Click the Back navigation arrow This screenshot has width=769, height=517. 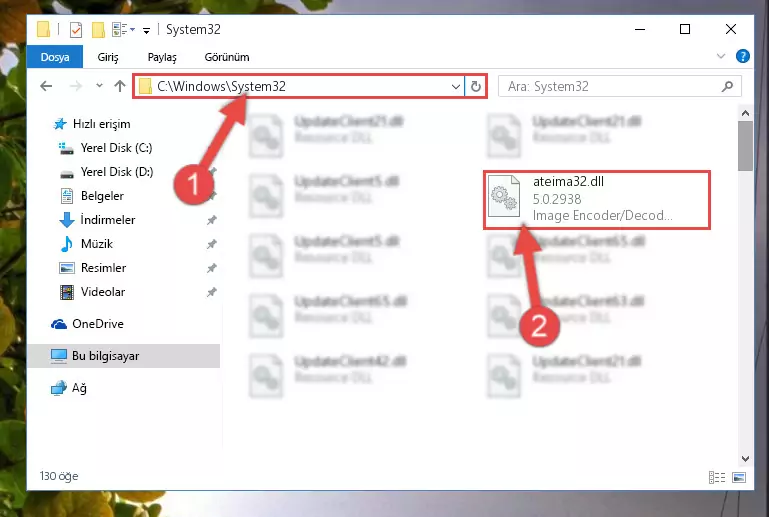click(x=46, y=86)
